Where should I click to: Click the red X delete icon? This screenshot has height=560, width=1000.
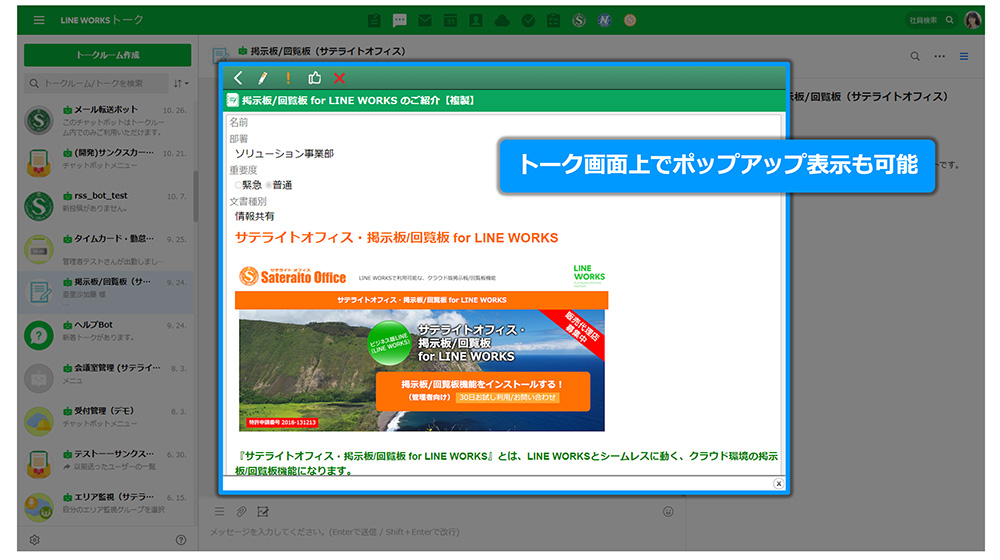339,78
